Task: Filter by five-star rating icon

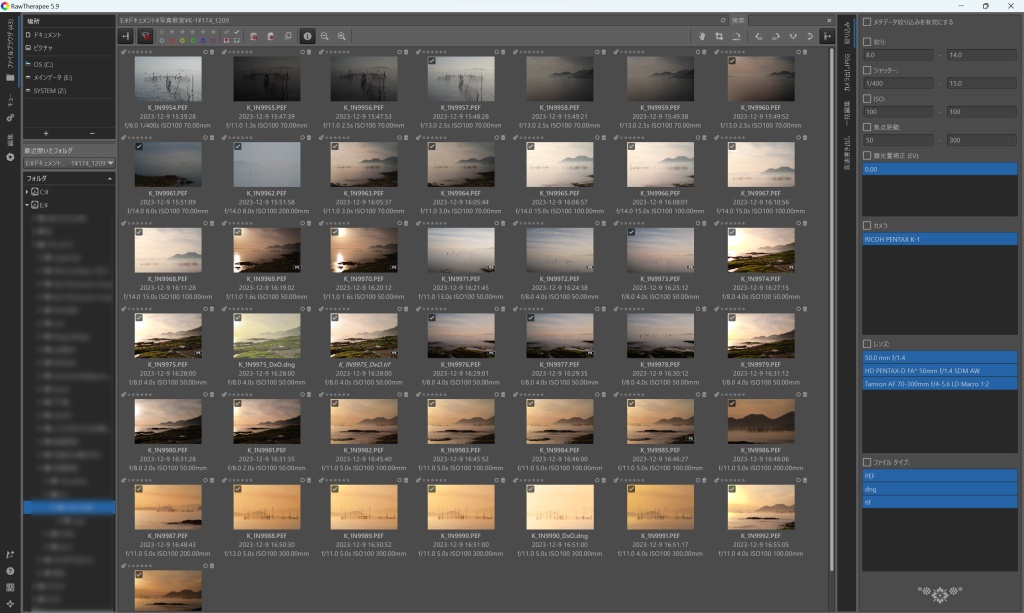Action: pos(213,32)
